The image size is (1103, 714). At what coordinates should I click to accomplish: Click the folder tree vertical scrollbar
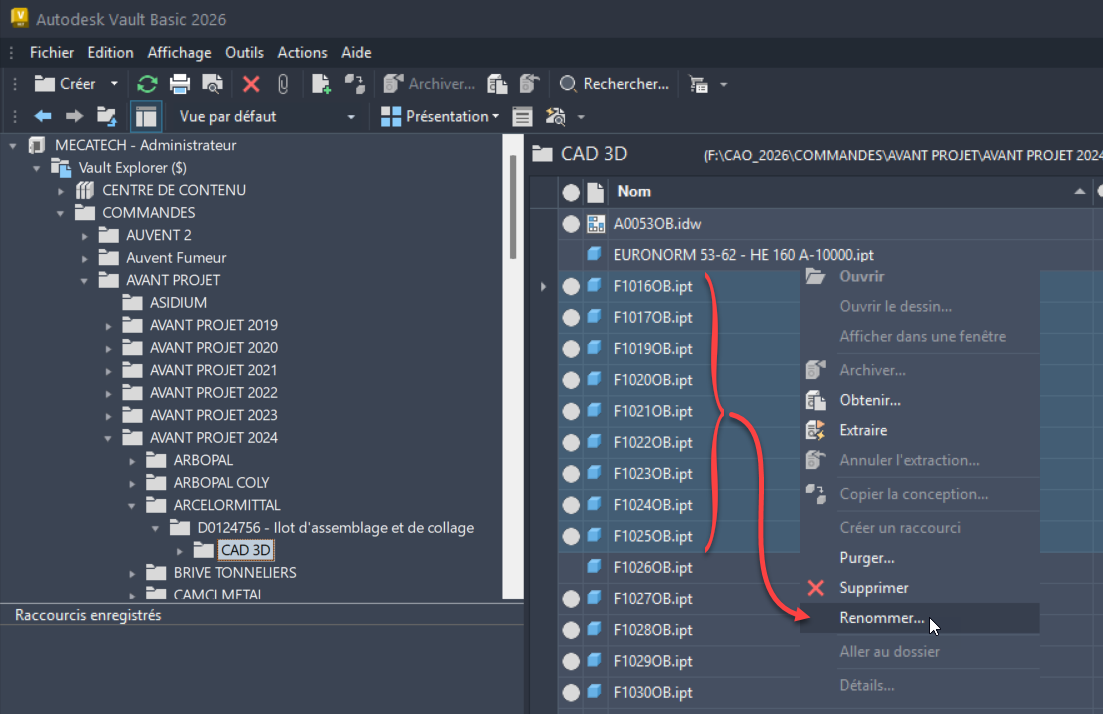[514, 210]
